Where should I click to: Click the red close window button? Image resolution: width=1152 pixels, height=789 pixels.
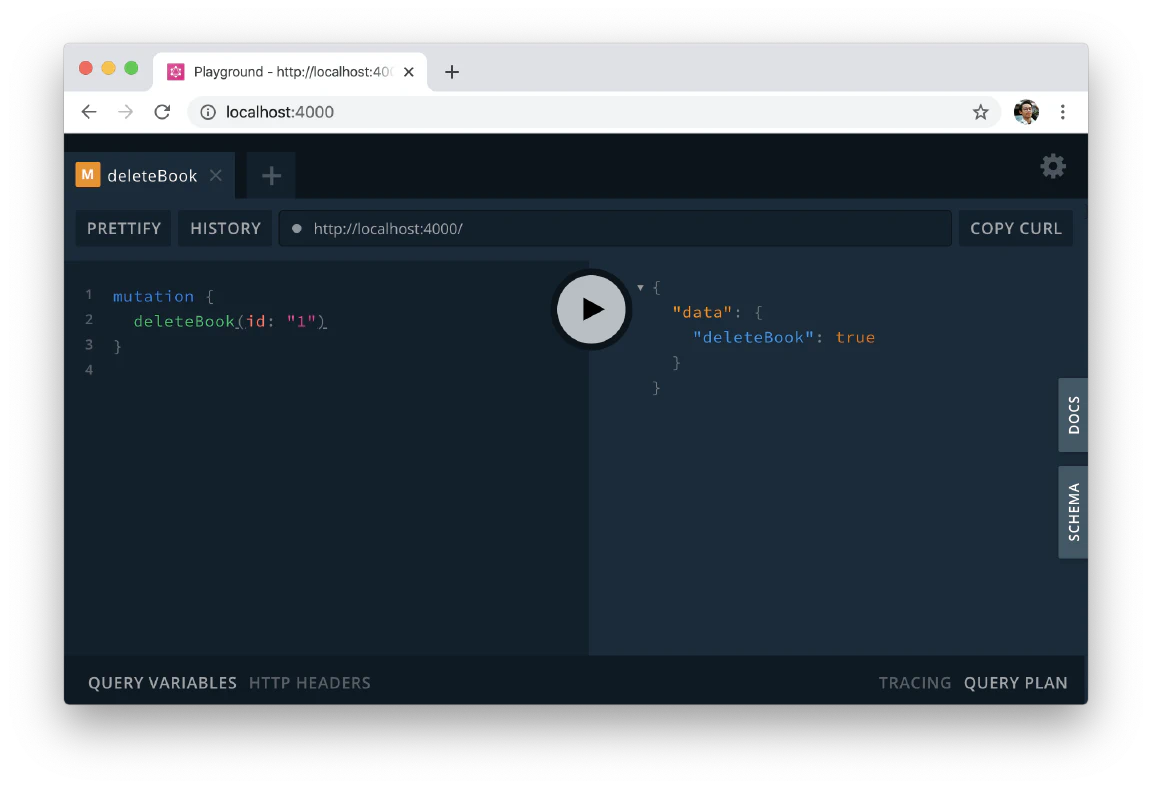click(86, 68)
